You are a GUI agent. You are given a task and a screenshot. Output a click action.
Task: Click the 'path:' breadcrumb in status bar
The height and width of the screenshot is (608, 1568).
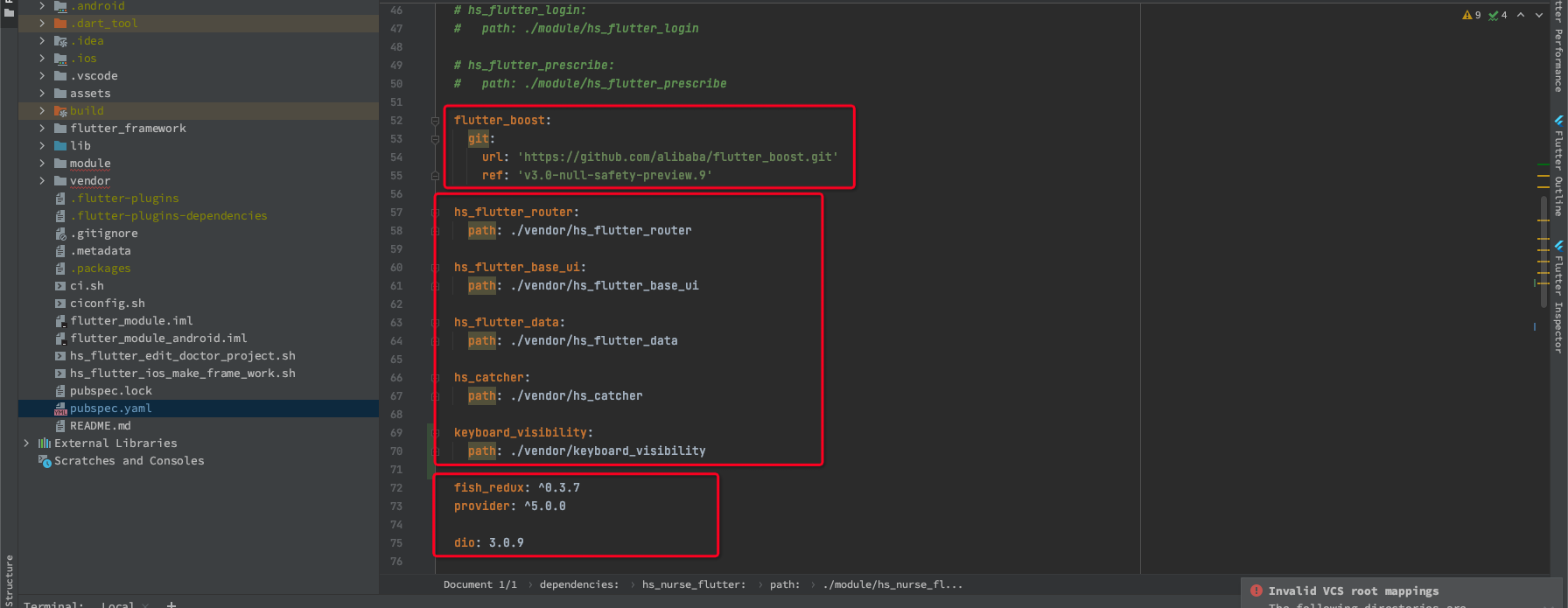click(x=785, y=584)
